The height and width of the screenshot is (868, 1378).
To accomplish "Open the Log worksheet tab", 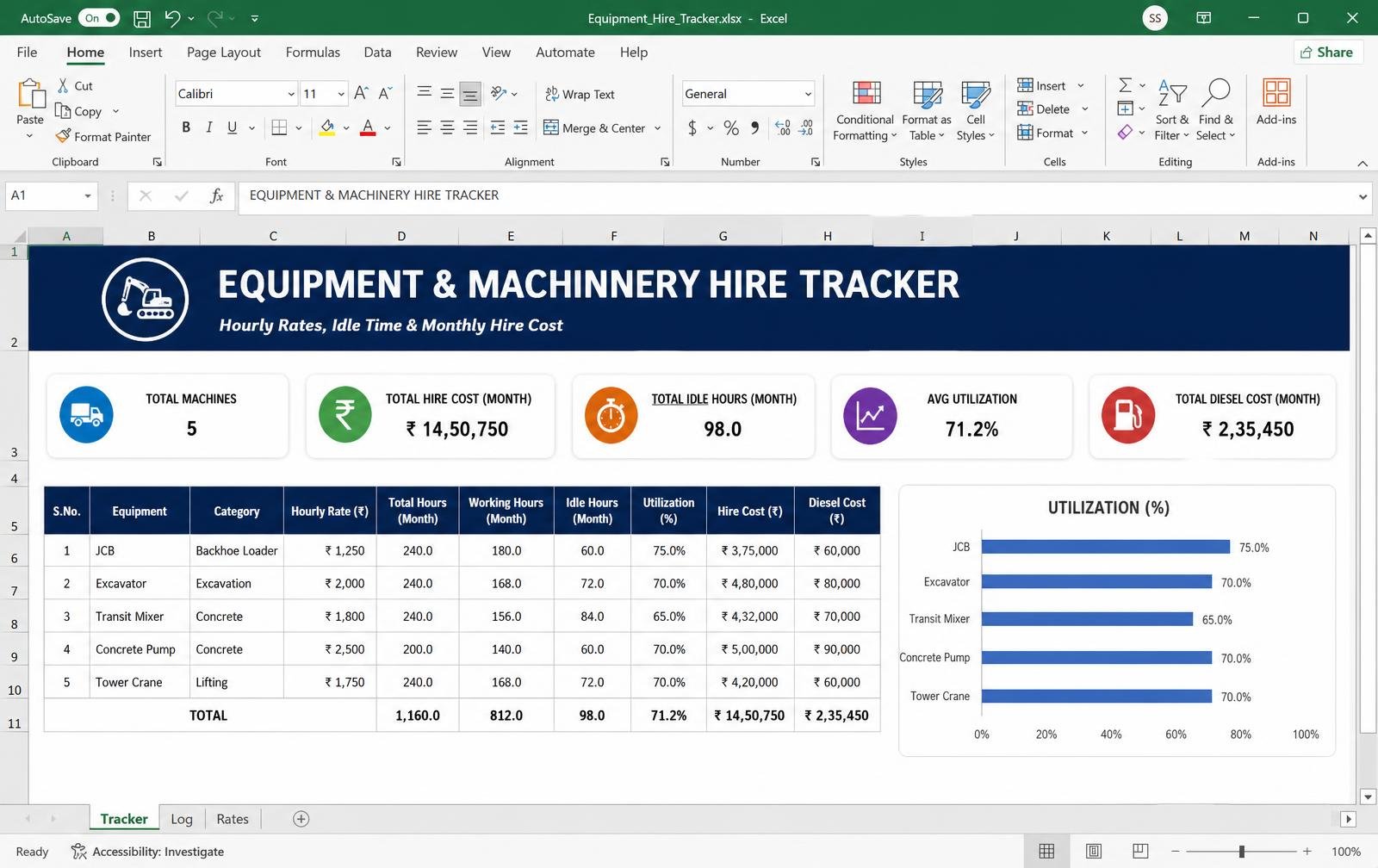I will [182, 819].
